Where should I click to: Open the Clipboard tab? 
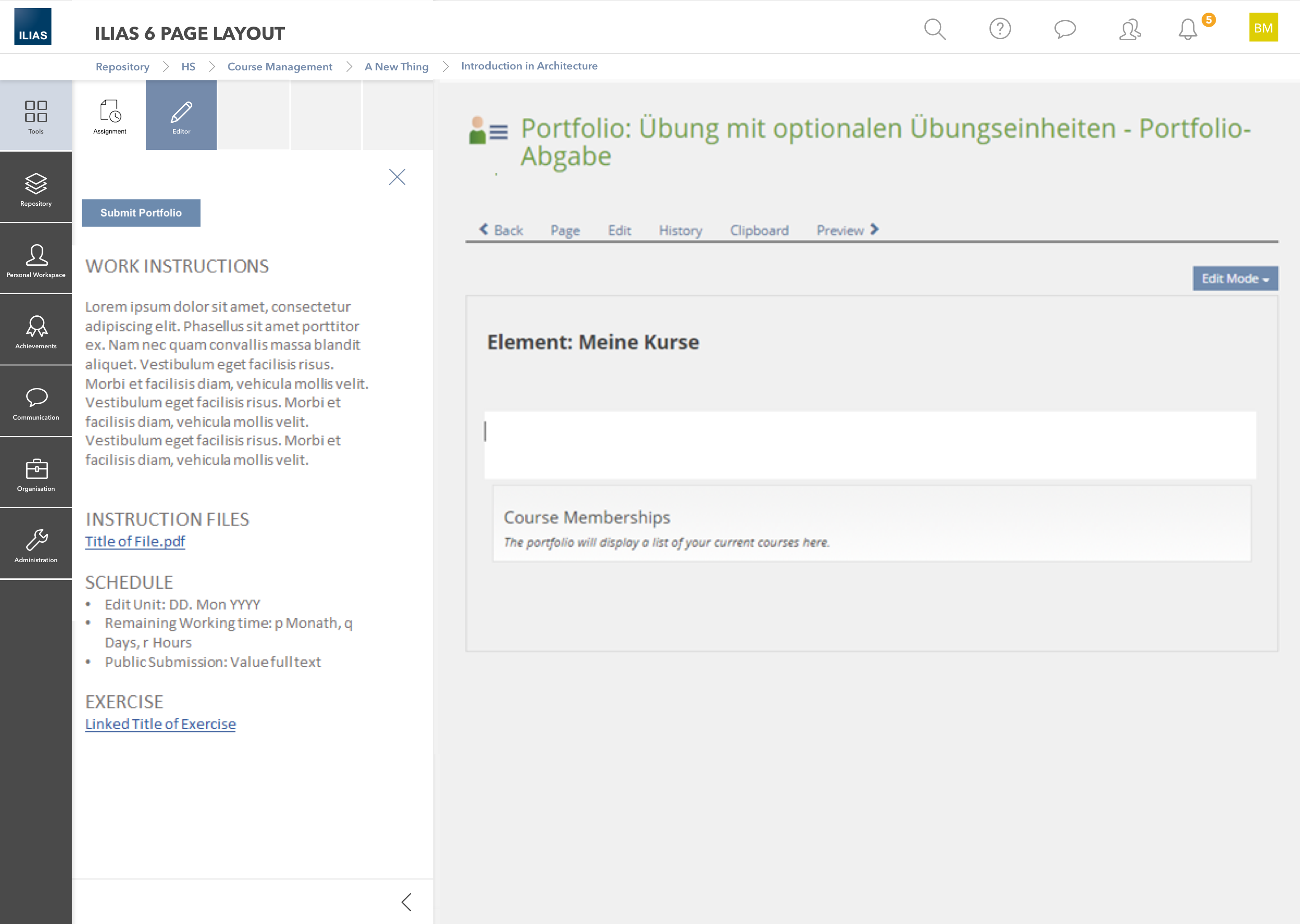pos(759,231)
